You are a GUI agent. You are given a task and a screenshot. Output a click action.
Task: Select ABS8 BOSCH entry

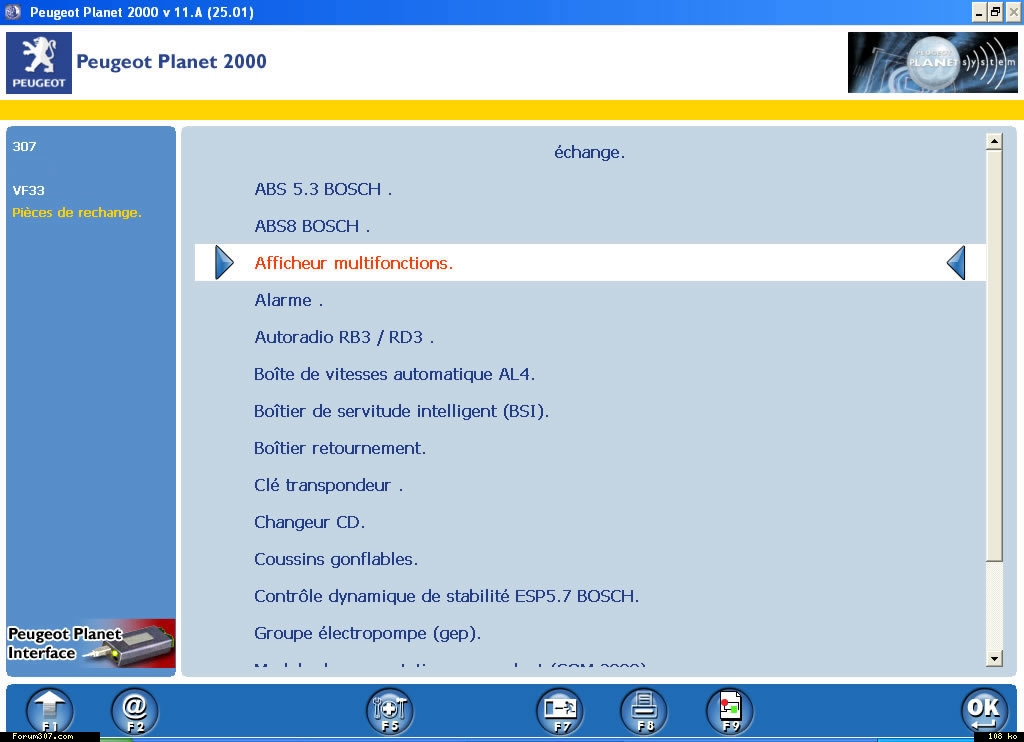tap(312, 226)
